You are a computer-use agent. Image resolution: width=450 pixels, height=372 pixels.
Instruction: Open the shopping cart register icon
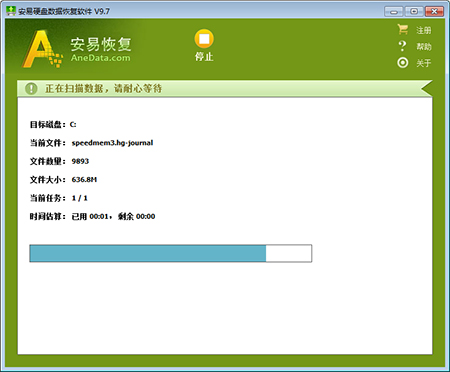tap(403, 29)
